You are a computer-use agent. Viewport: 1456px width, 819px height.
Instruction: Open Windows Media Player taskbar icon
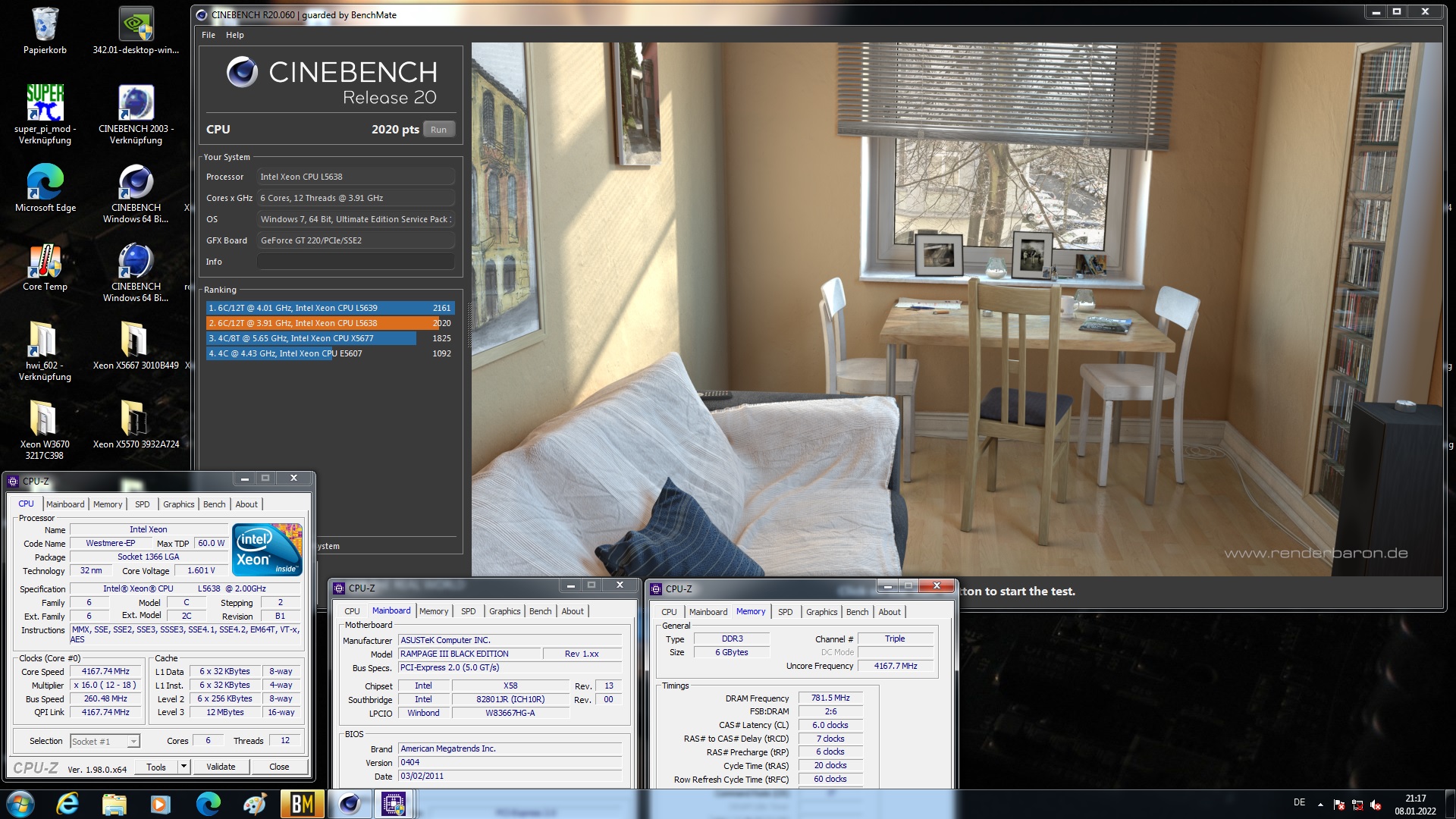(160, 804)
